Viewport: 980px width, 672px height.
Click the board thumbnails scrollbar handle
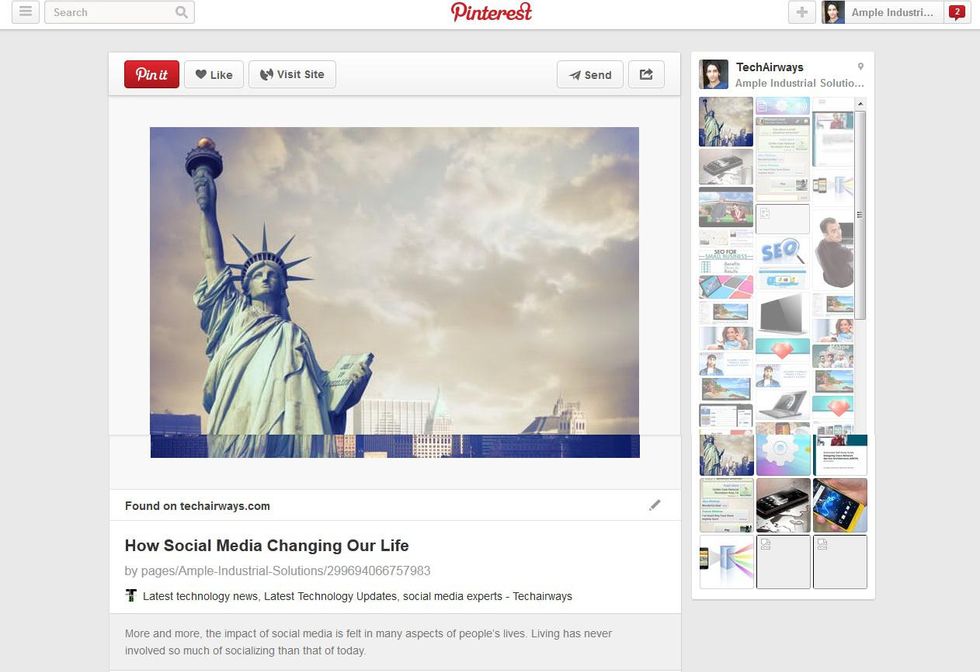[x=860, y=215]
